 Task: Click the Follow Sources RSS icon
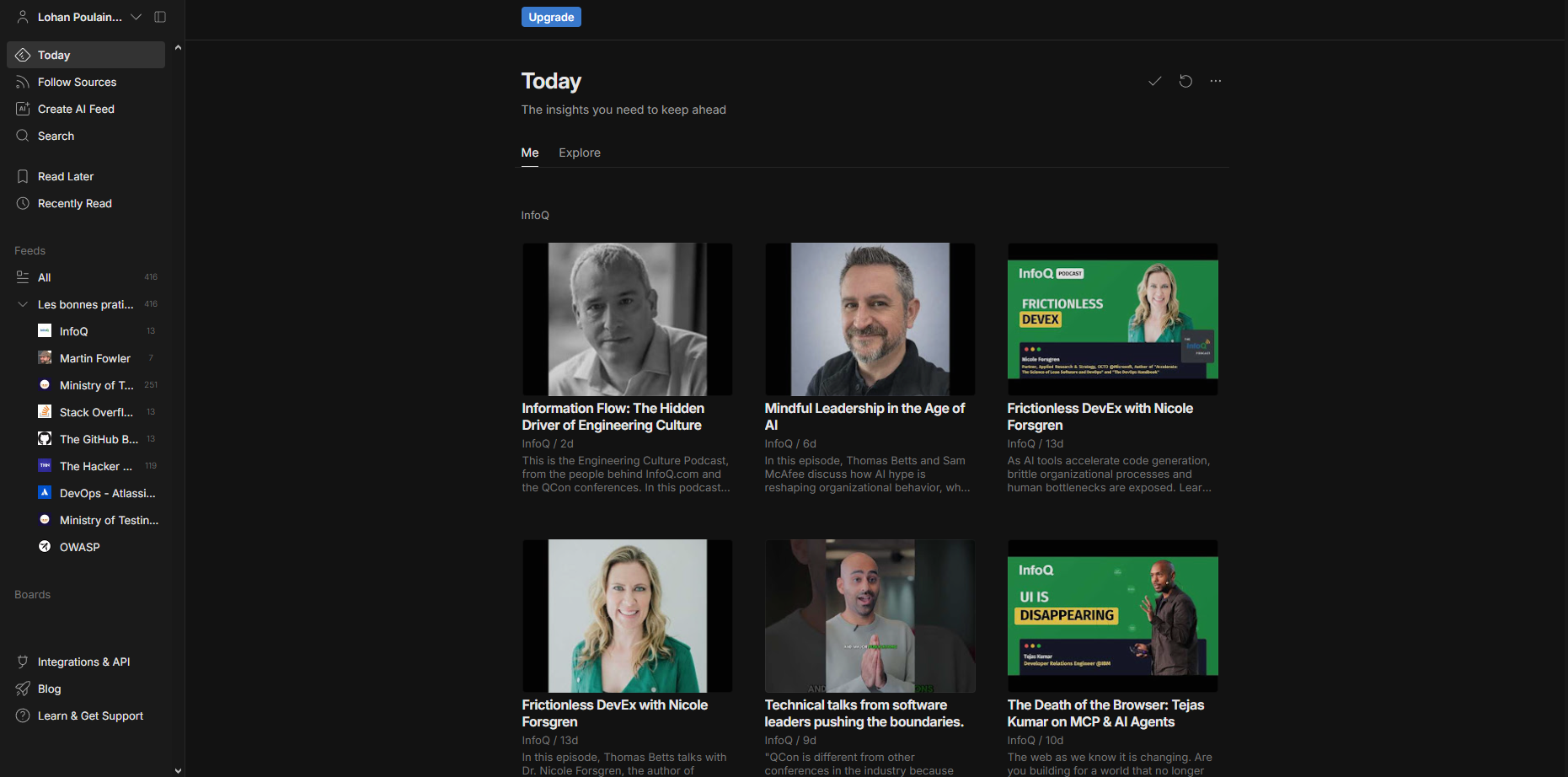pos(22,81)
